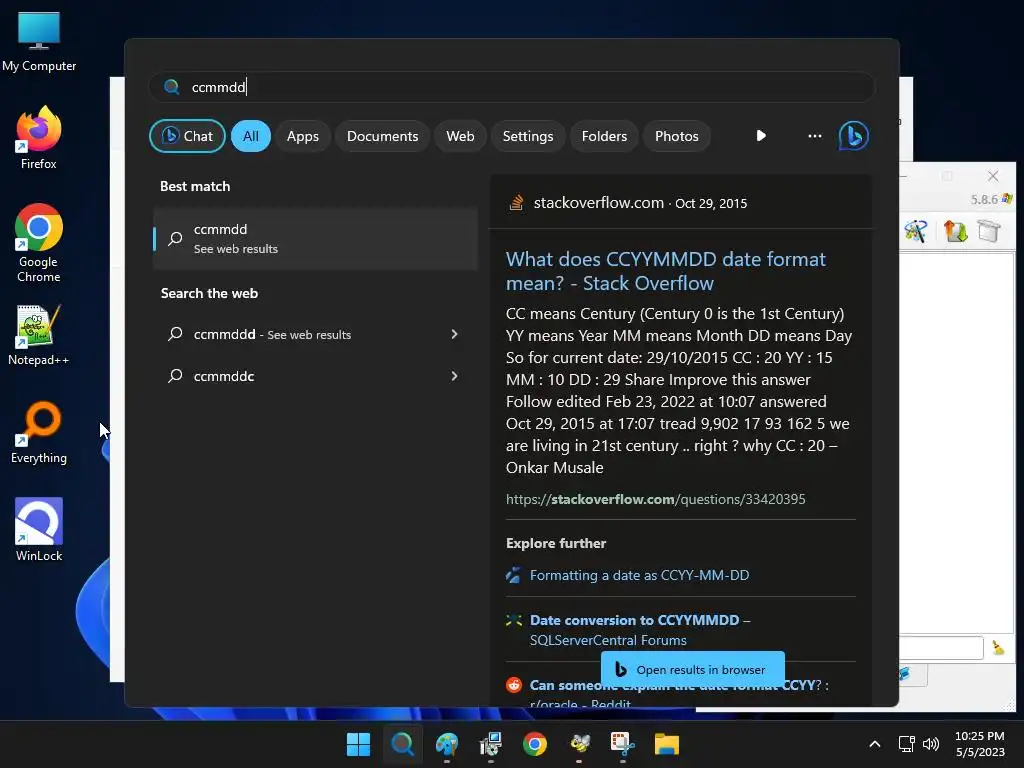Switch to the Photos filter

(677, 136)
